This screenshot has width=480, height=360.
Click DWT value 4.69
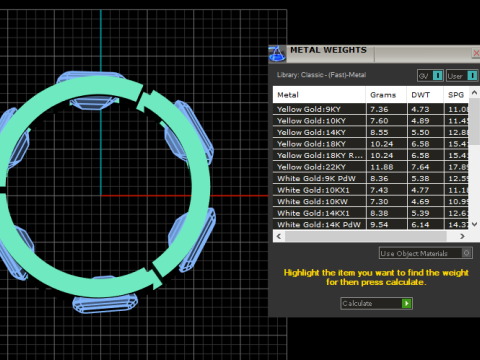pyautogui.click(x=420, y=202)
